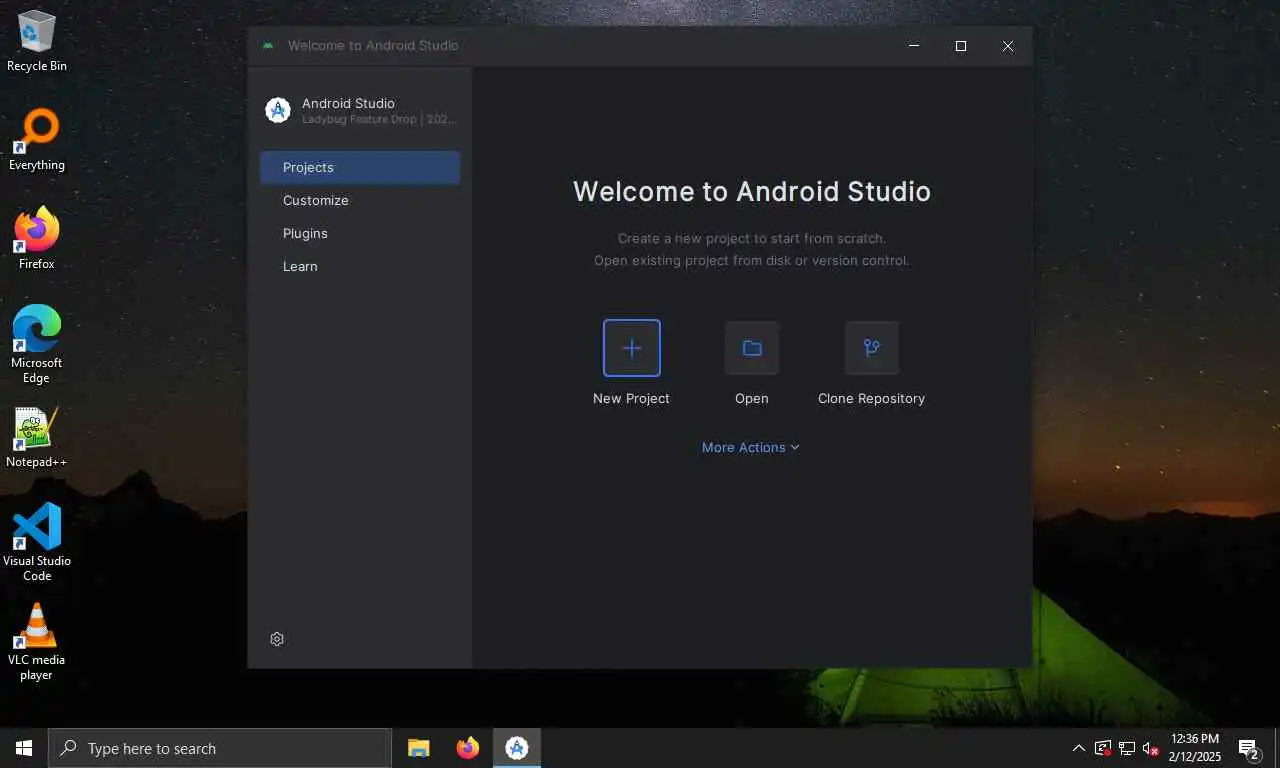The image size is (1280, 768).
Task: Click the Android Studio taskbar icon
Action: point(517,748)
